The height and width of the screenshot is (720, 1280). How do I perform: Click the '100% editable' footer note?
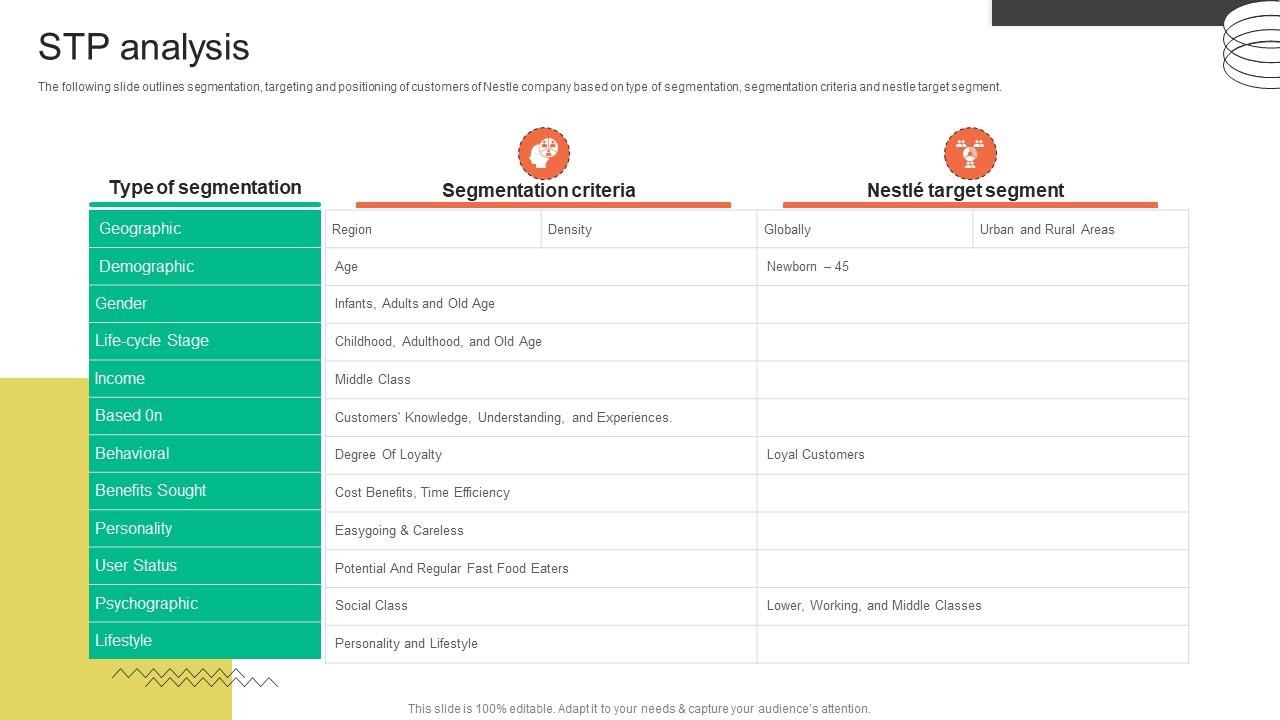tap(639, 709)
